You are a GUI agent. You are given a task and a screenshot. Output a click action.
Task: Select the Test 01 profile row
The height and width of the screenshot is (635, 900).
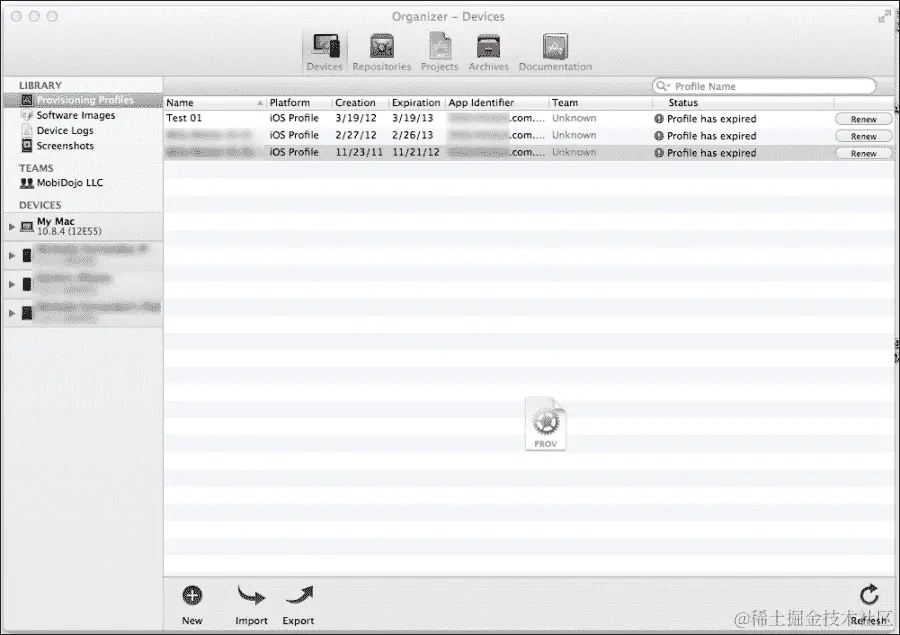coord(528,118)
